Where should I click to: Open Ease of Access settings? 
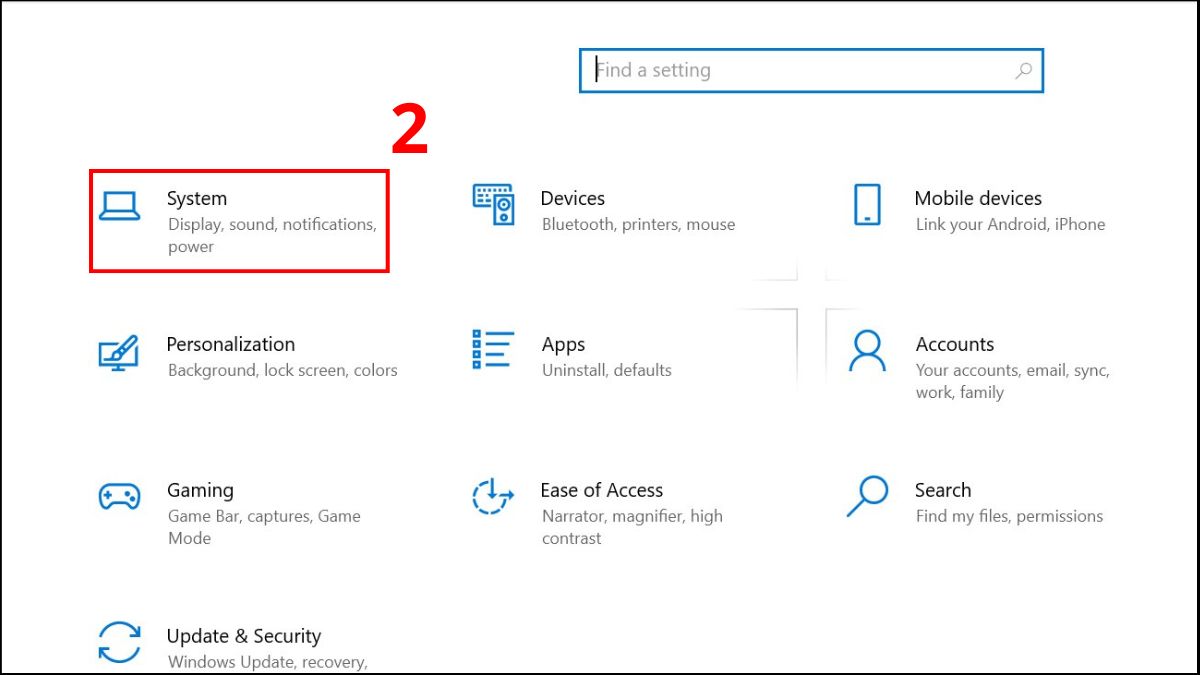602,490
